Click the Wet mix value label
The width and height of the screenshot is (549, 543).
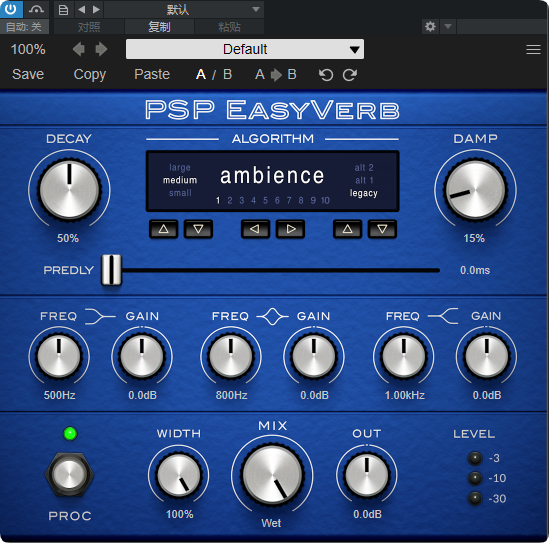pos(271,523)
